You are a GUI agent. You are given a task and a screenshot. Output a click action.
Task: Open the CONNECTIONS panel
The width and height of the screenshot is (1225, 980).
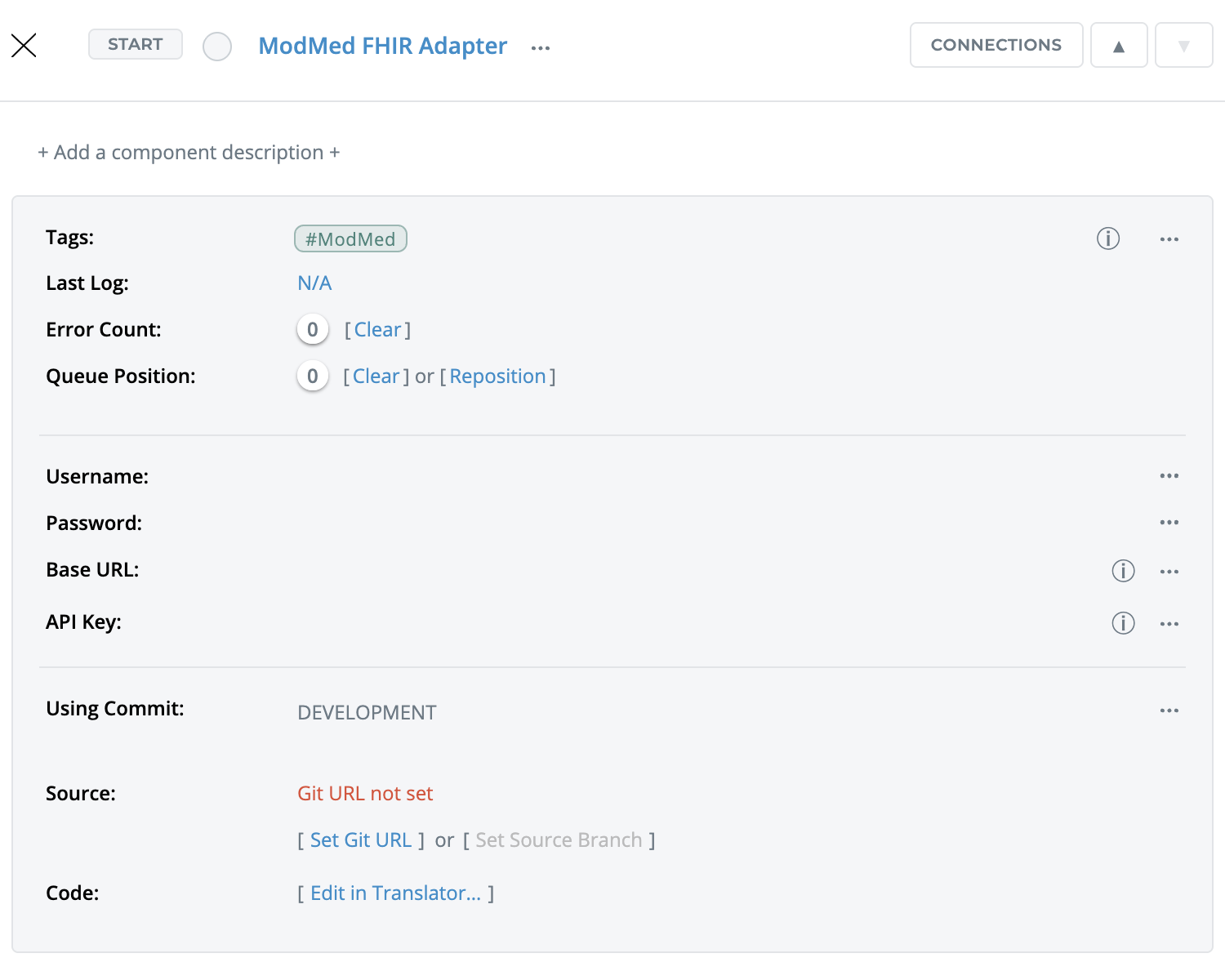coord(996,45)
